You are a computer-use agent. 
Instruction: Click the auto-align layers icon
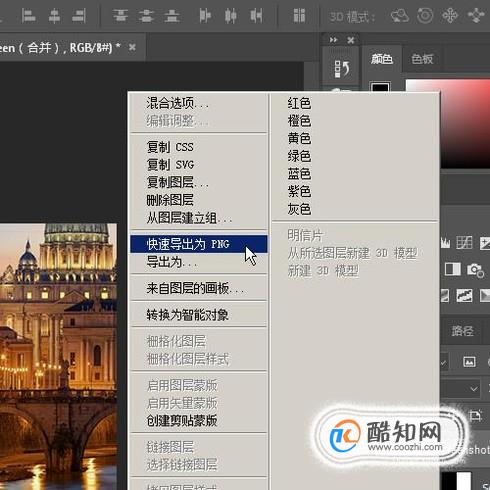point(299,16)
